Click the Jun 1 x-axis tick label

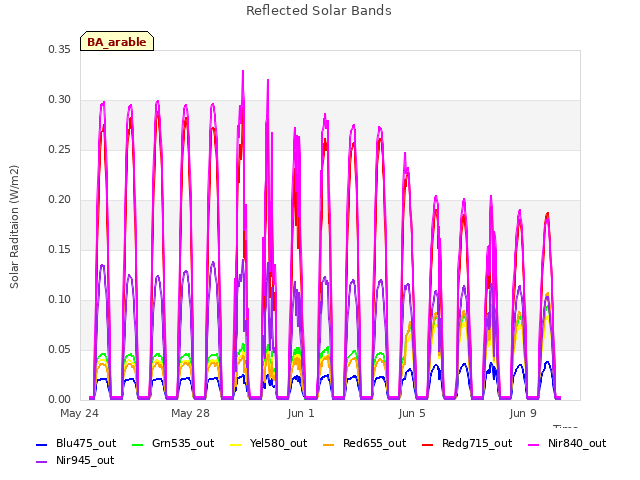pyautogui.click(x=301, y=413)
